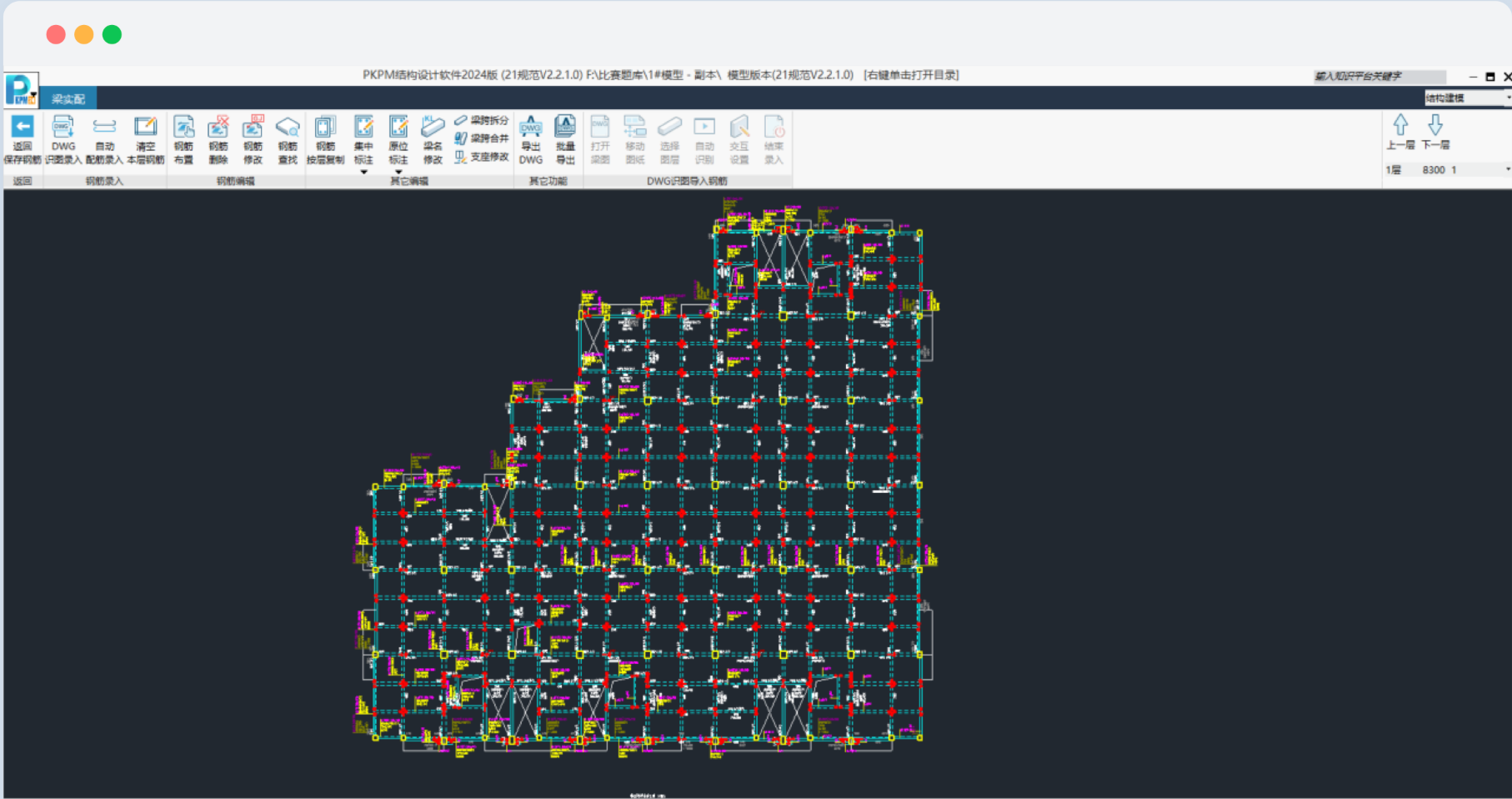Switch to the 梁实配 ribbon tab
Viewport: 1512px width, 799px height.
pyautogui.click(x=68, y=99)
